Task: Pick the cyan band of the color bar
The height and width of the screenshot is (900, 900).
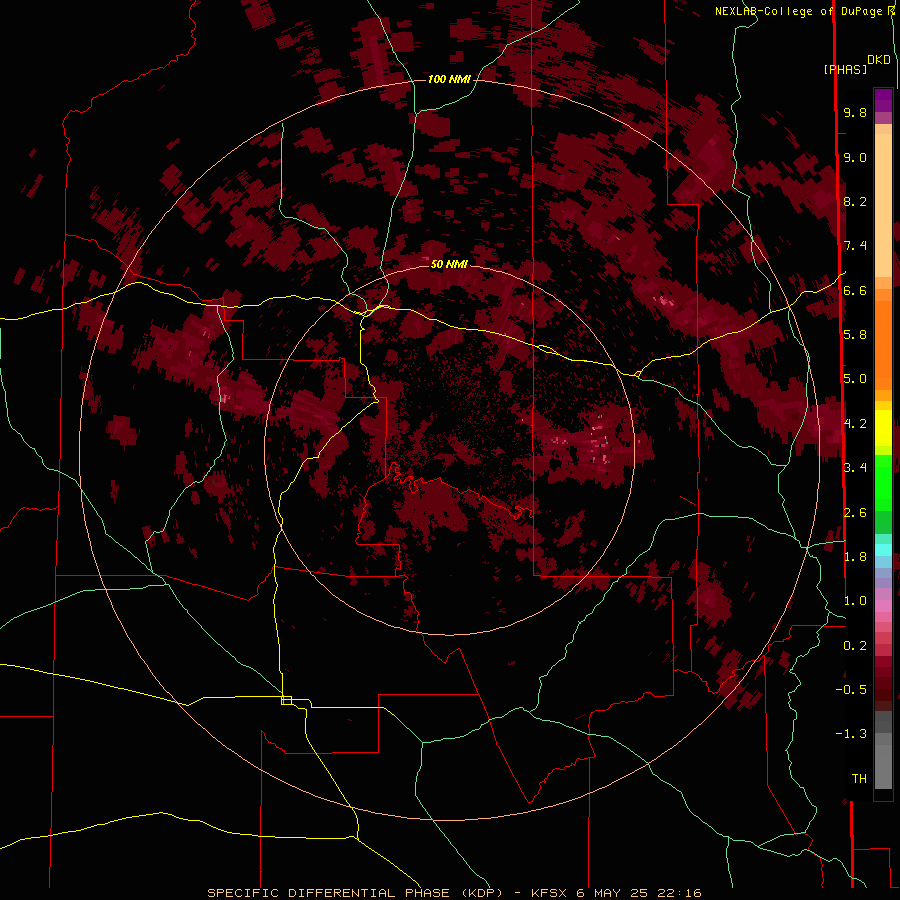Action: [x=883, y=550]
